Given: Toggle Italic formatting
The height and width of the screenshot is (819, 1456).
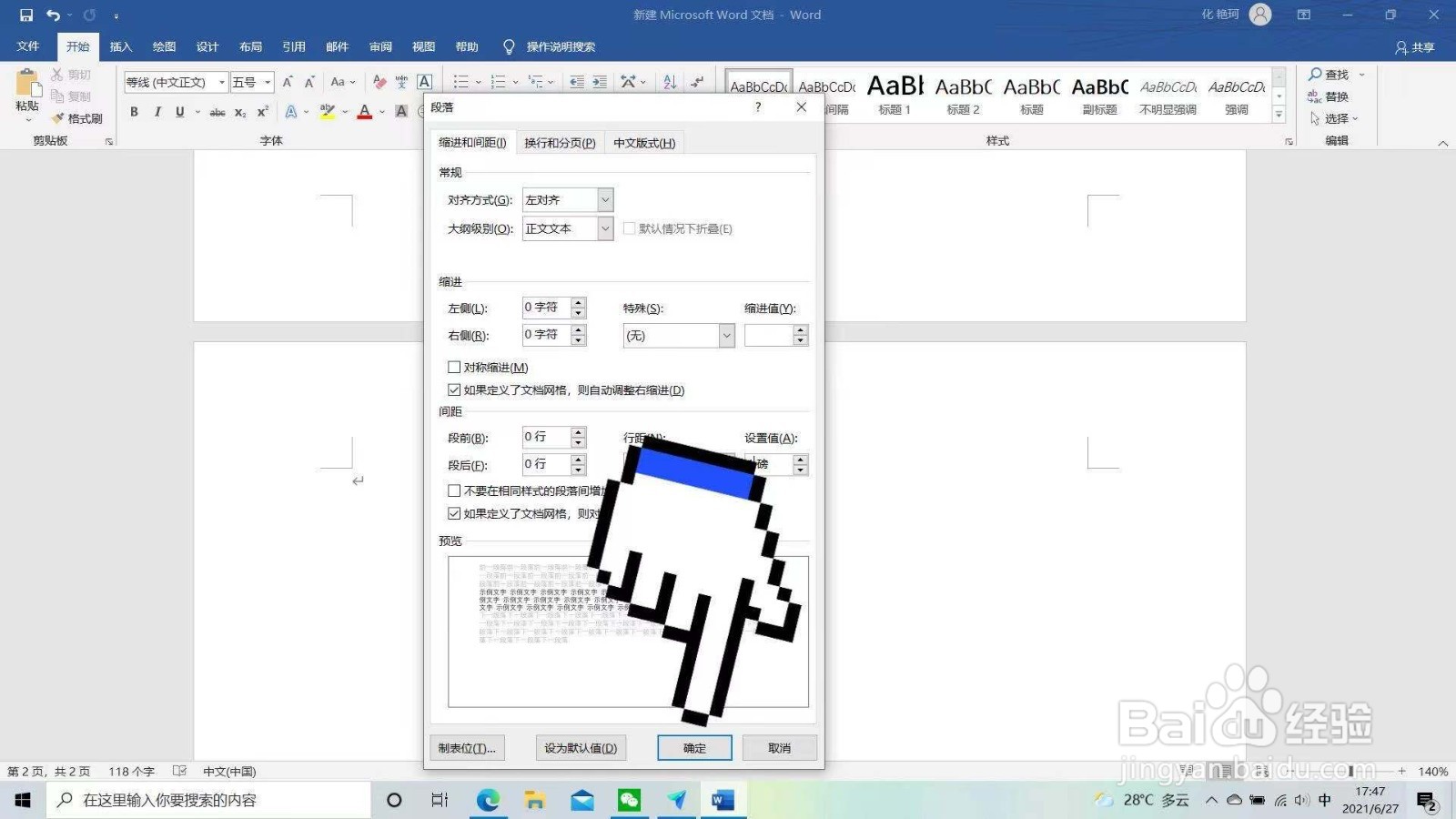Looking at the screenshot, I should (x=157, y=112).
